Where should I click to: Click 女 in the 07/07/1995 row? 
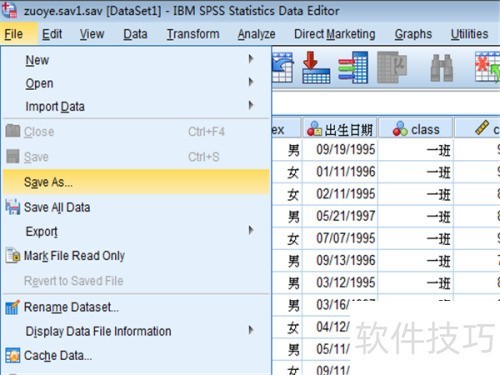click(293, 239)
